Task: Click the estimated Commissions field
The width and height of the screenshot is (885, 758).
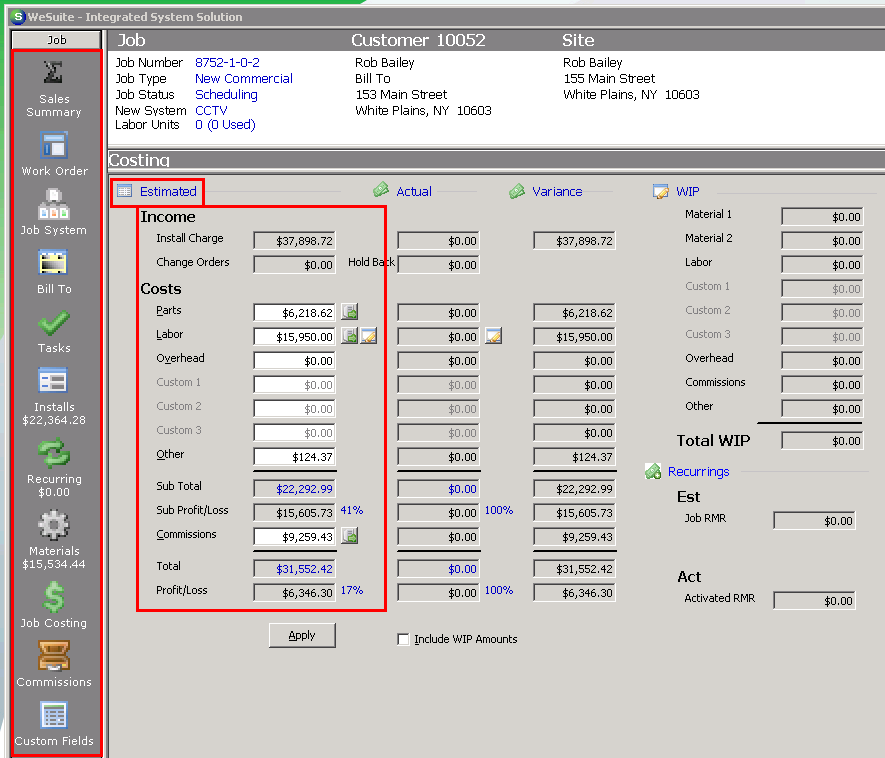Action: tap(295, 537)
